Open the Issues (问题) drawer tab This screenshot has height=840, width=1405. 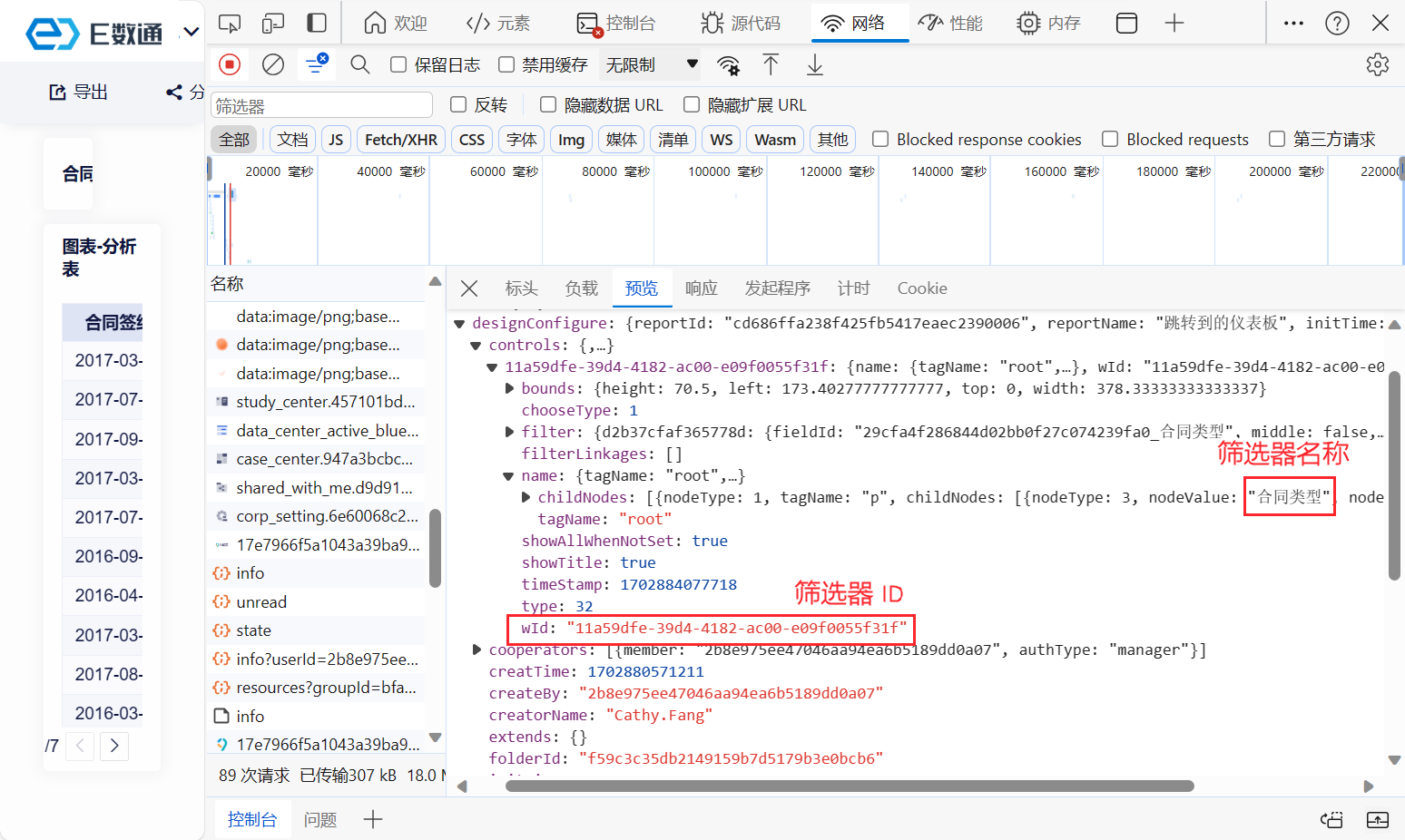(x=320, y=820)
